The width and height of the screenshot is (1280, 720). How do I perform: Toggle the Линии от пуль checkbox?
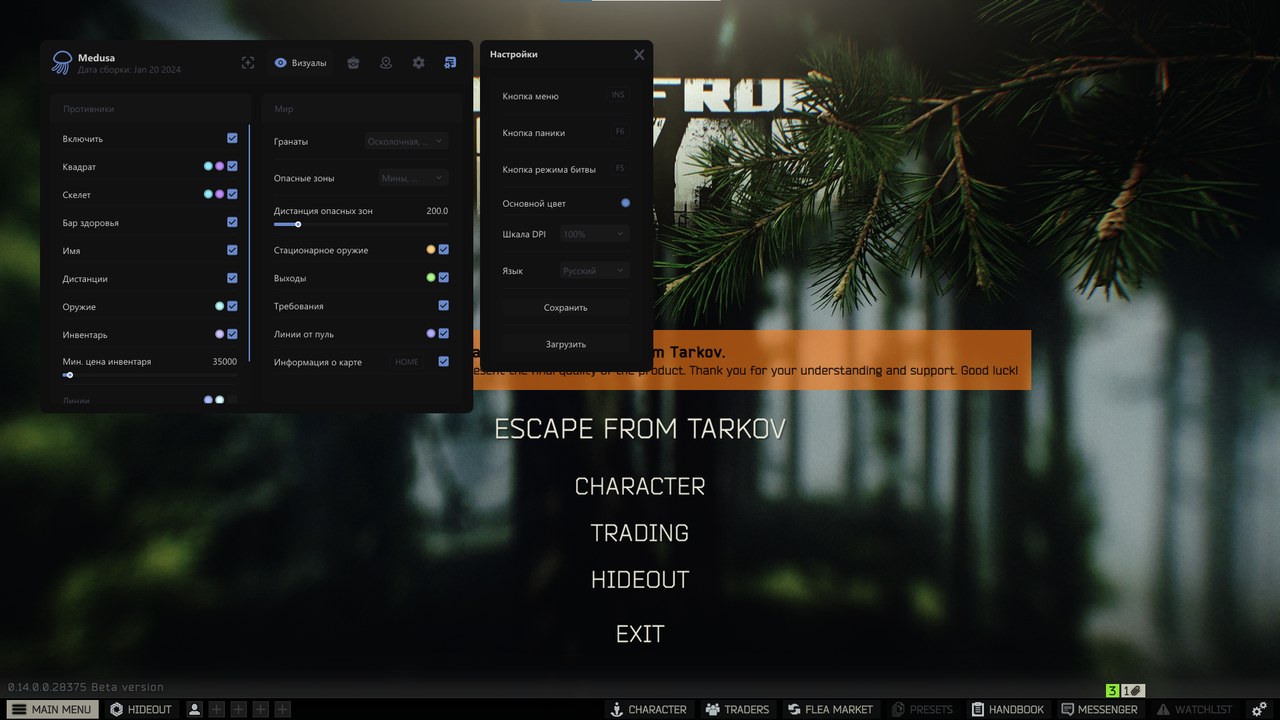[443, 333]
